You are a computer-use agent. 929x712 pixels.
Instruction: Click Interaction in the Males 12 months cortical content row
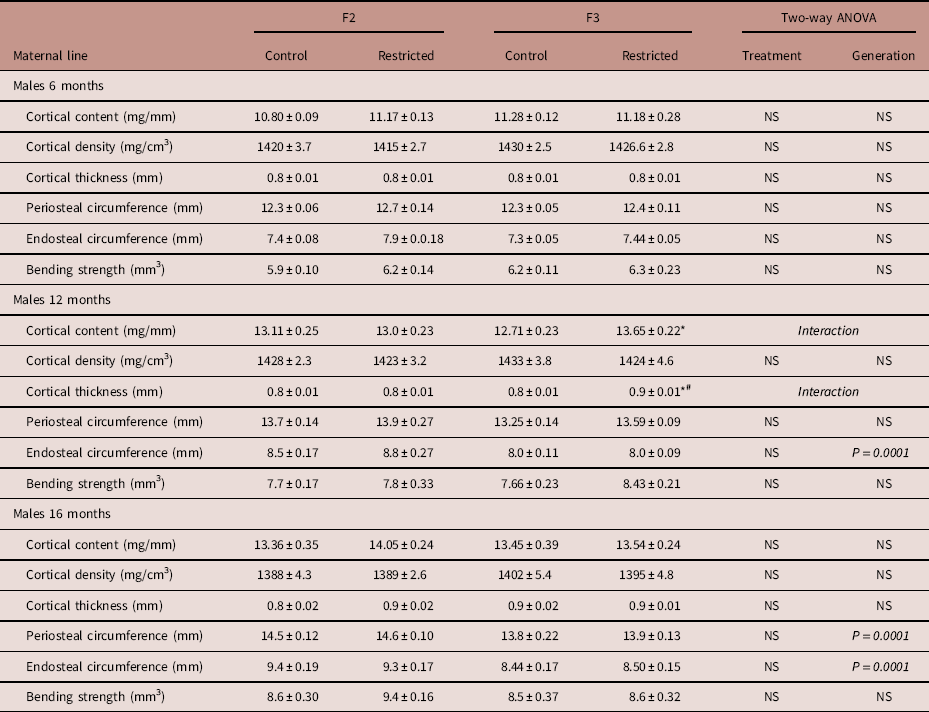coord(827,331)
